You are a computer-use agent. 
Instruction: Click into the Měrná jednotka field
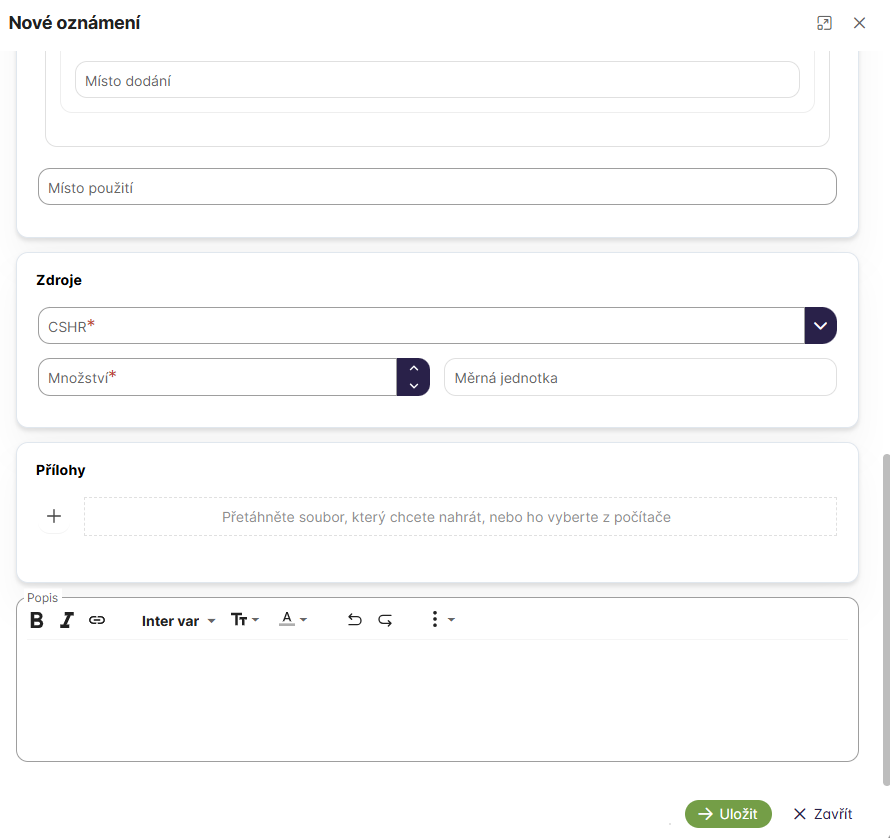pos(640,378)
